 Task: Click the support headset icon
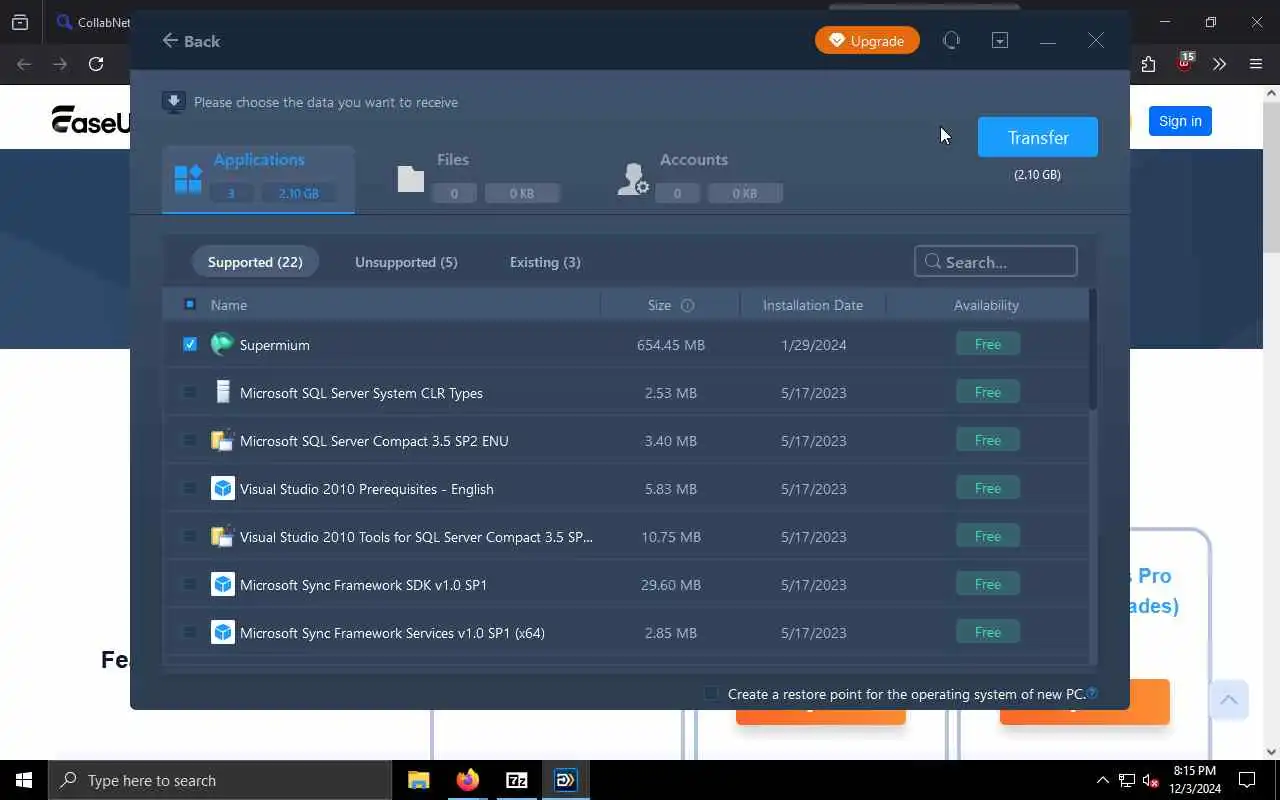[x=951, y=40]
